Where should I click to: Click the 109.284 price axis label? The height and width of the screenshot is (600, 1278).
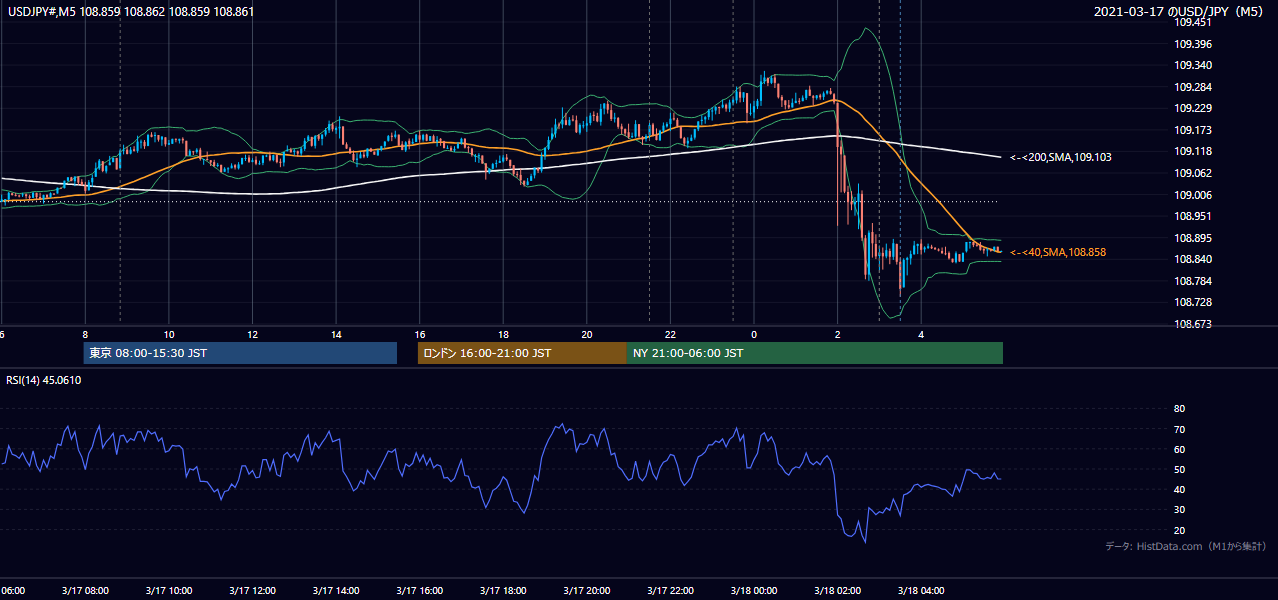coord(1193,87)
